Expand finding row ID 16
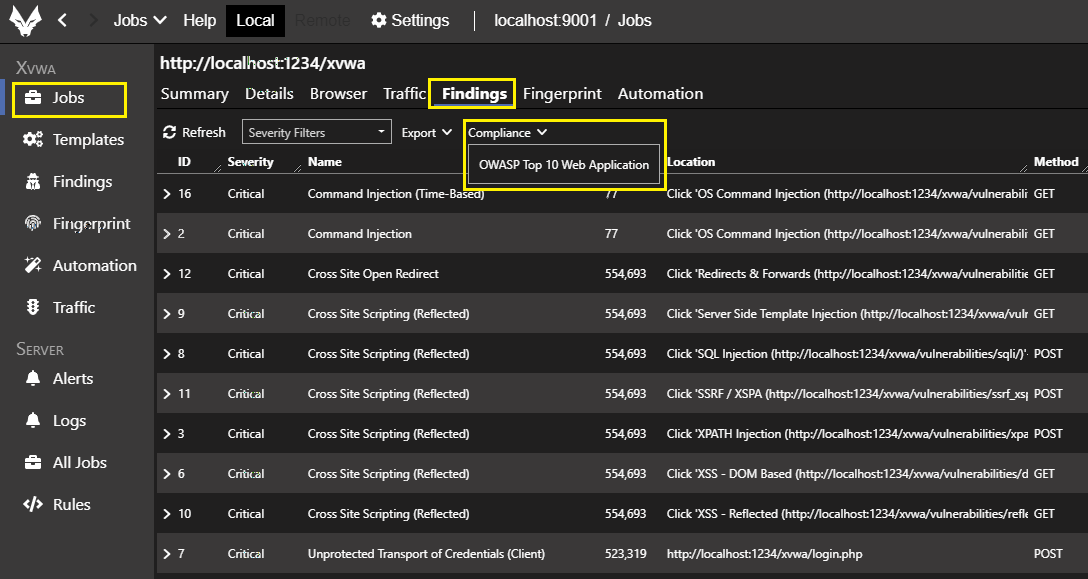Screen dimensions: 1088x579 [167, 194]
